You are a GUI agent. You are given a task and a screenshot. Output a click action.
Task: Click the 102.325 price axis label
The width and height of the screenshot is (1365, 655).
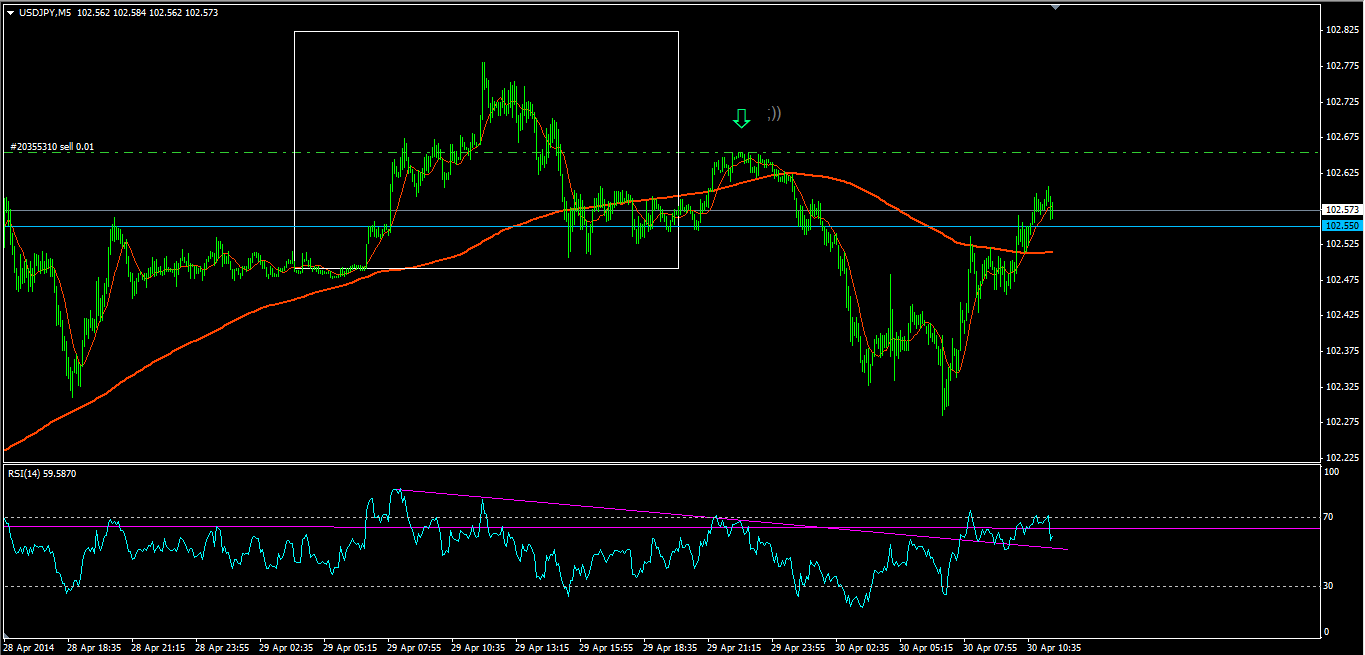1342,386
